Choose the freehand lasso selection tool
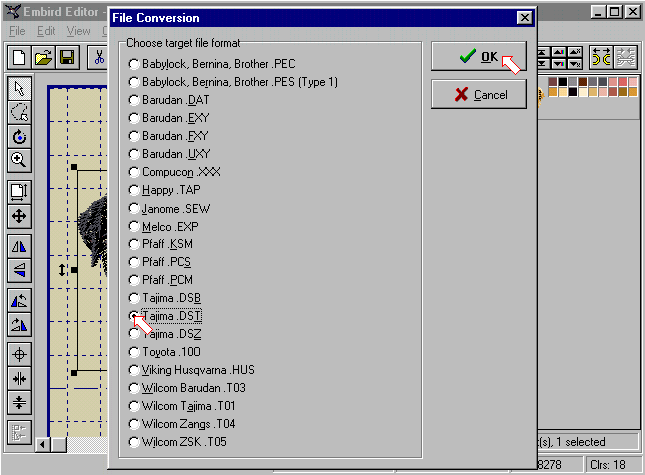Screen dimensions: 645x475 (x=19, y=112)
